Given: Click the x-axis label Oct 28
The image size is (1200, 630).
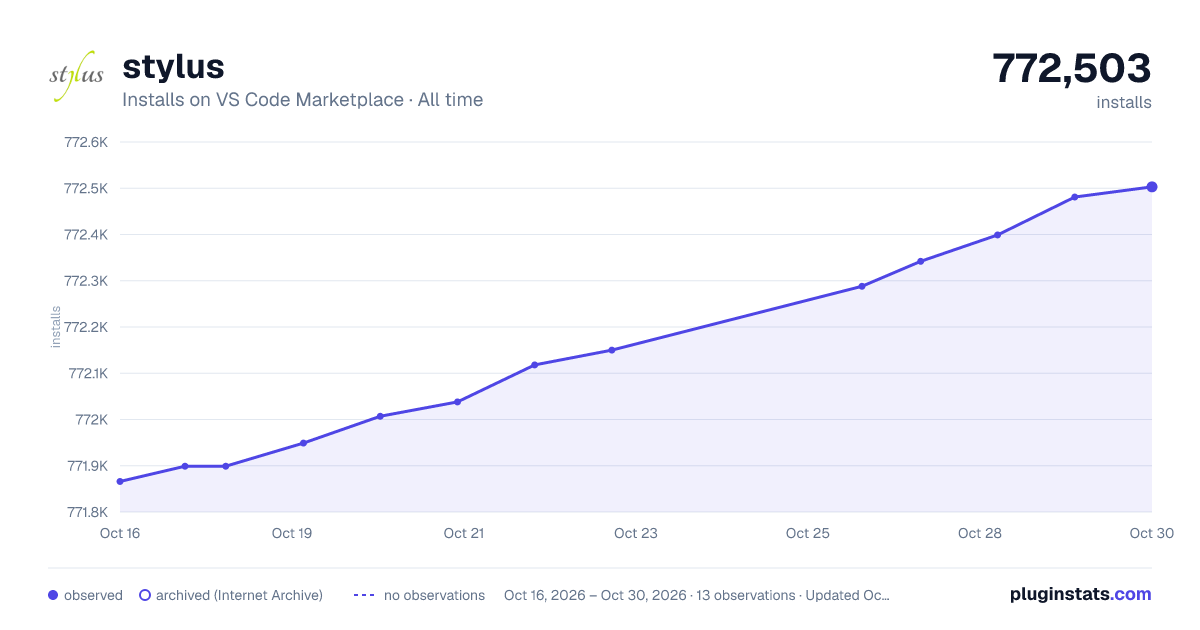Looking at the screenshot, I should click(x=980, y=533).
